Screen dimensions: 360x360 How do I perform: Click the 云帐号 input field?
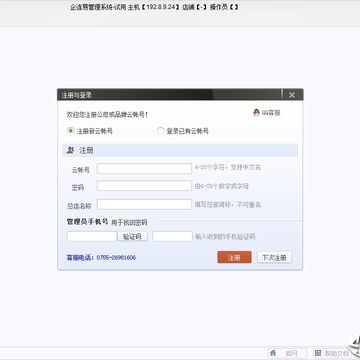tap(144, 169)
